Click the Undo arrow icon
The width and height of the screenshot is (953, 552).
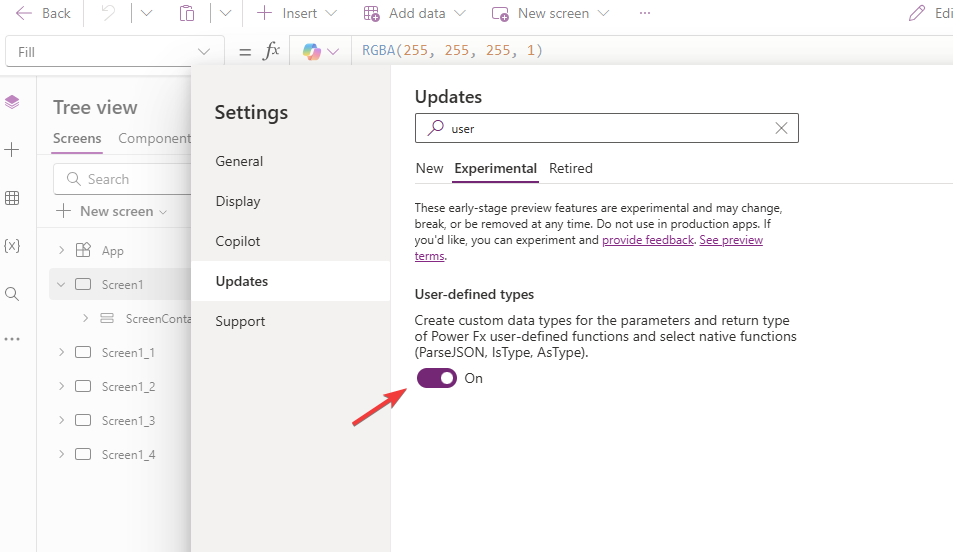coord(109,13)
